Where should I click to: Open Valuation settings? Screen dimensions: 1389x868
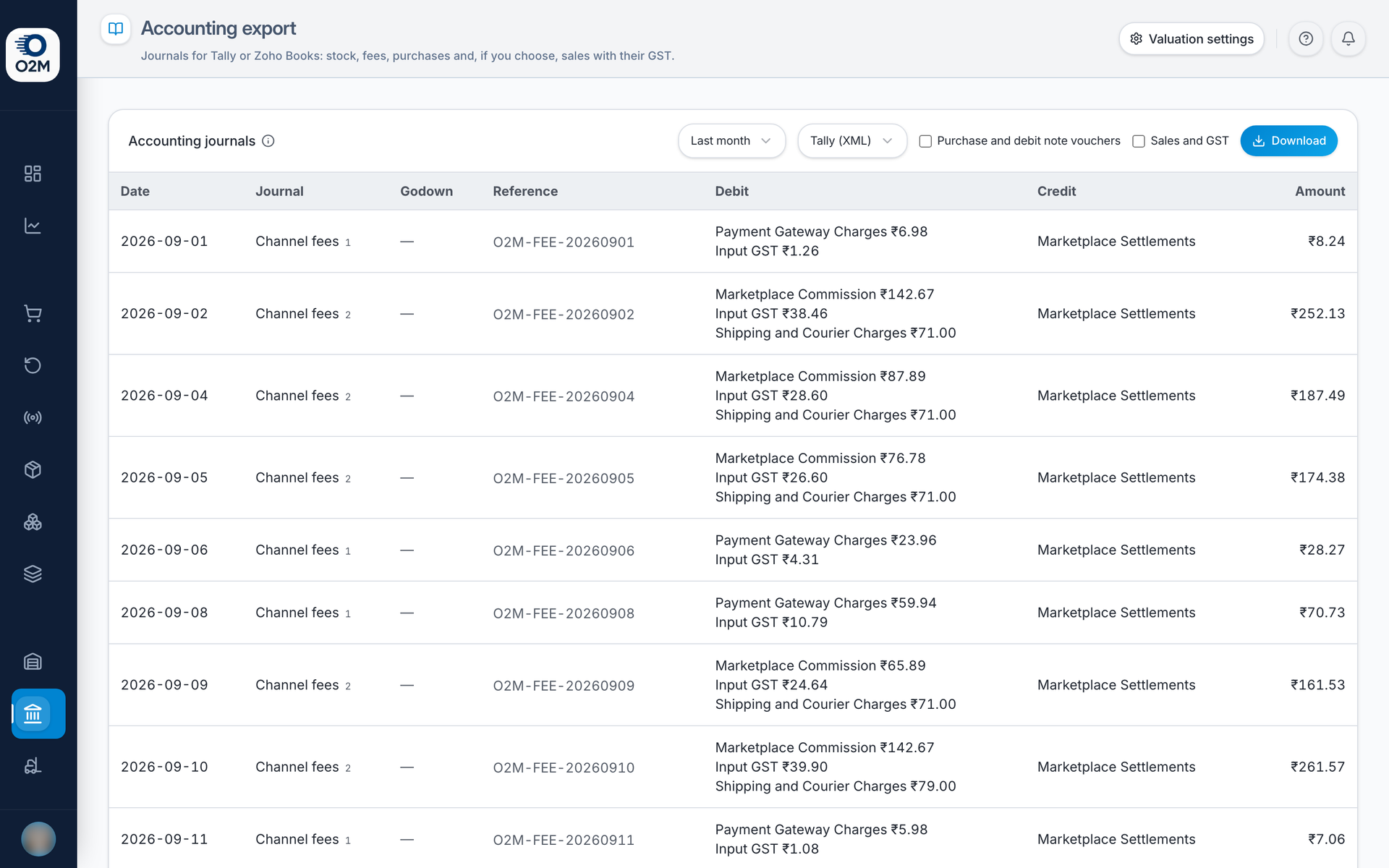tap(1192, 39)
